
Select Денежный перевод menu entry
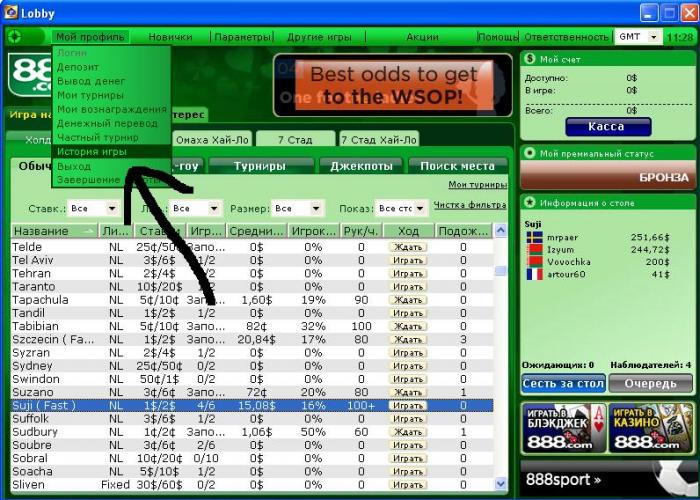tap(112, 123)
